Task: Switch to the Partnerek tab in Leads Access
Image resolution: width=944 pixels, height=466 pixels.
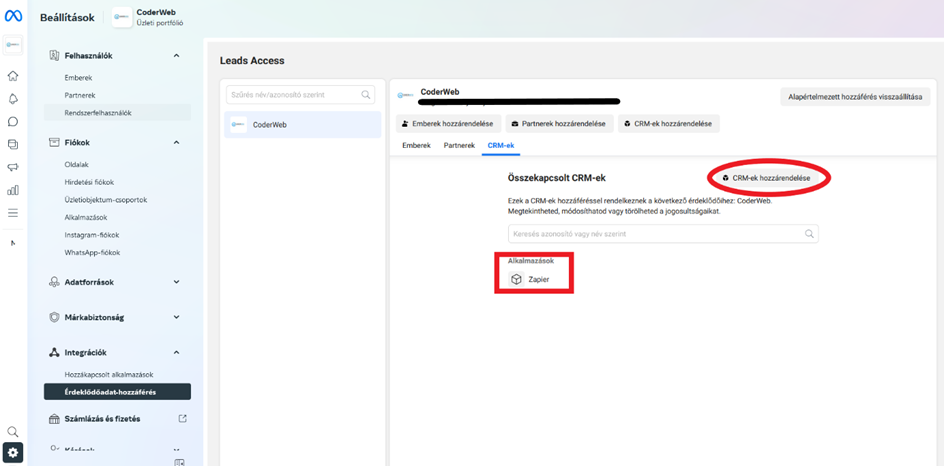Action: click(x=459, y=146)
